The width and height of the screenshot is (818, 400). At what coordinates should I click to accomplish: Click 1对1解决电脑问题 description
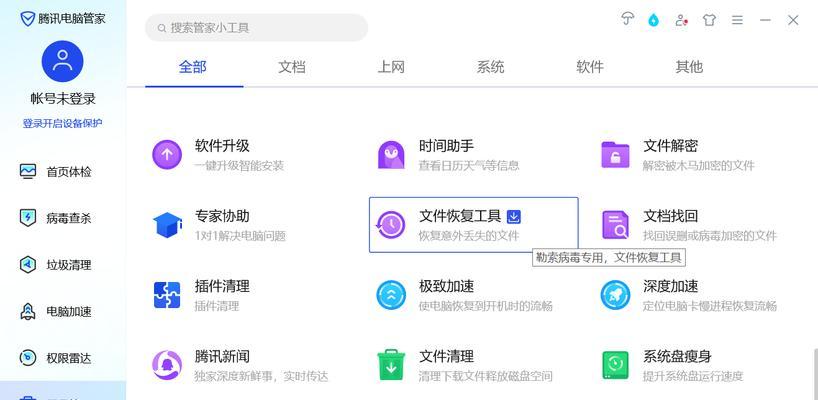240,236
